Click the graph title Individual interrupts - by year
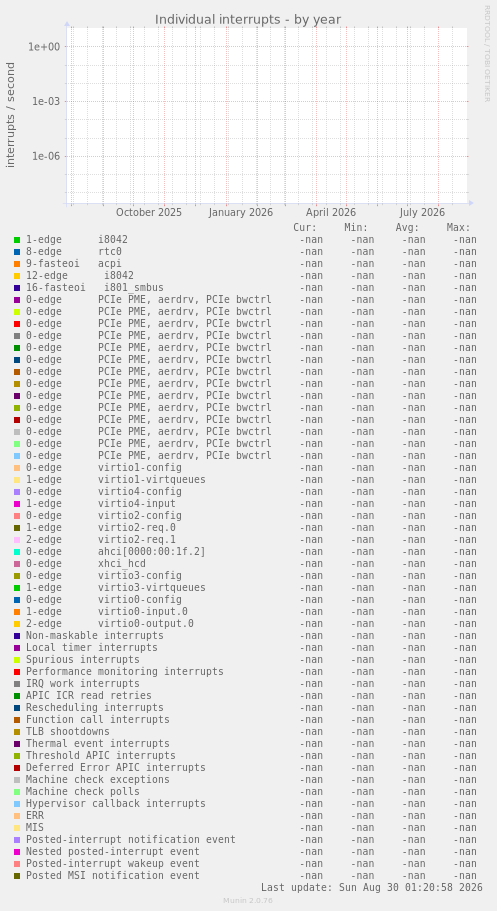The width and height of the screenshot is (497, 911). [248, 20]
